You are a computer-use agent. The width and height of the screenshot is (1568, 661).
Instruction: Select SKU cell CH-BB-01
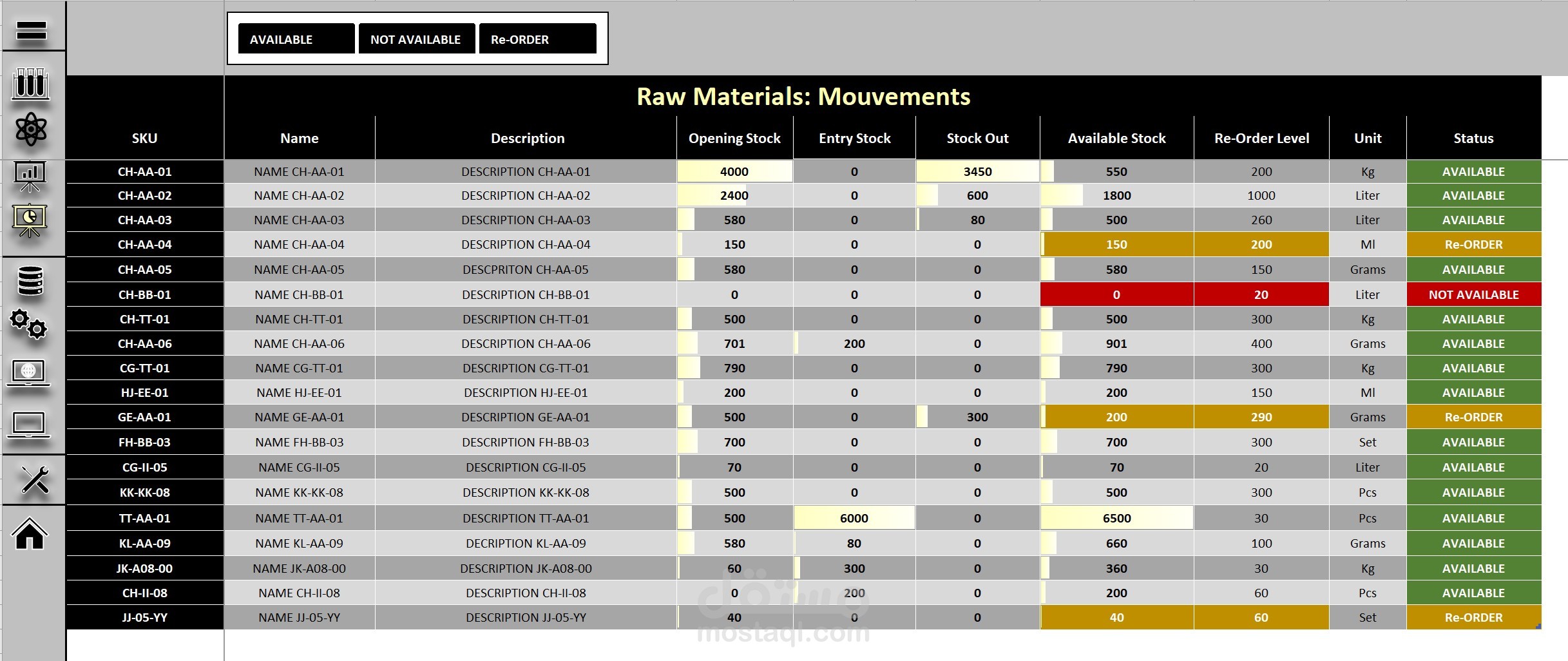pos(145,294)
